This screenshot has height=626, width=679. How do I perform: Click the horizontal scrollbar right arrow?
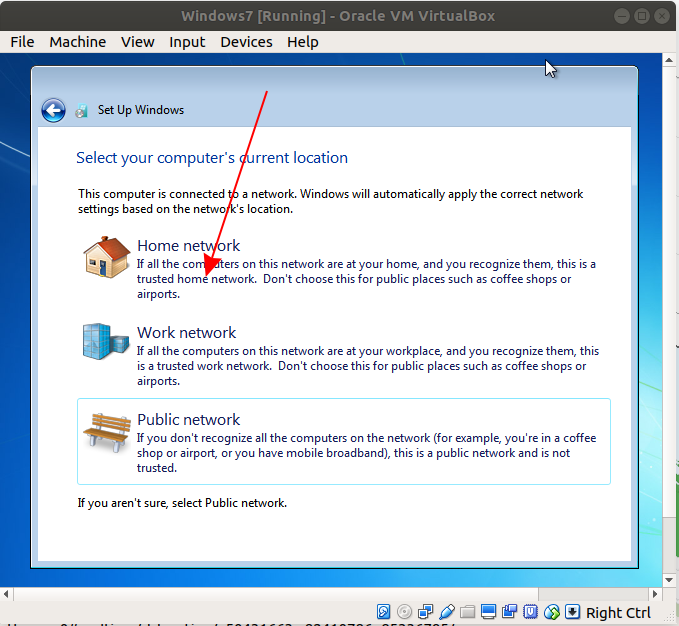(x=655, y=594)
